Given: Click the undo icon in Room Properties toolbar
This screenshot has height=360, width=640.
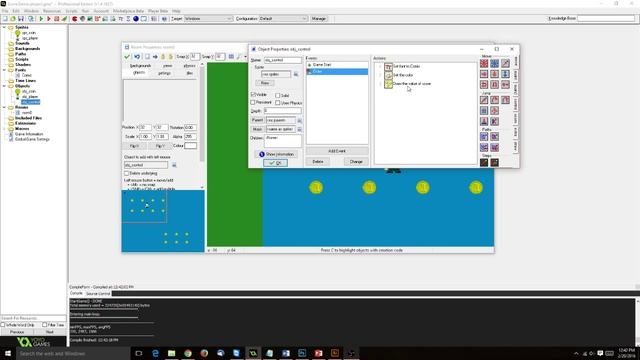Looking at the screenshot, I should tap(137, 57).
